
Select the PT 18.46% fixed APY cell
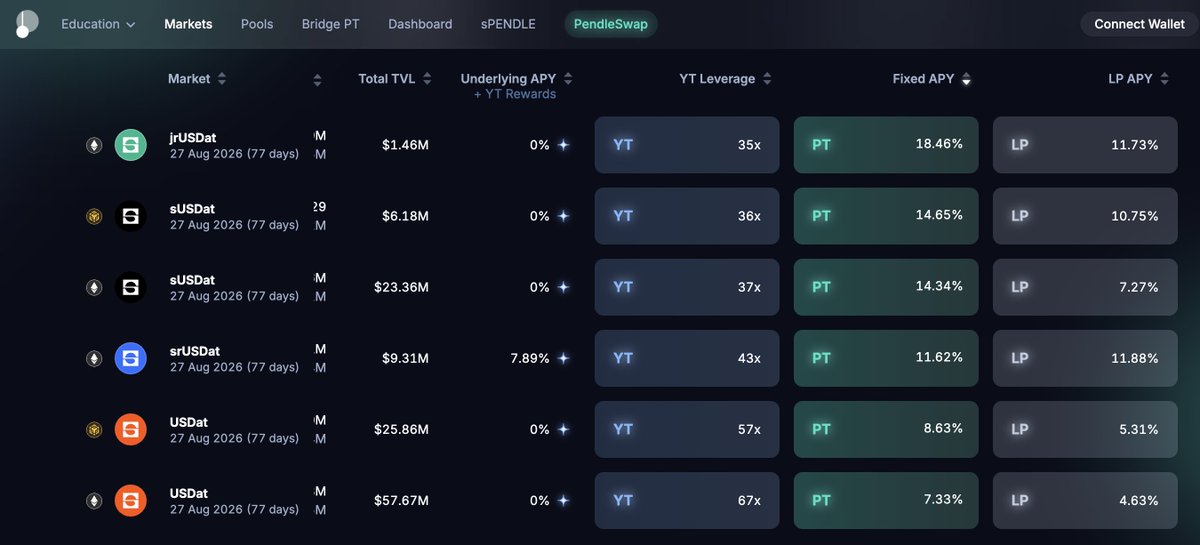tap(886, 145)
